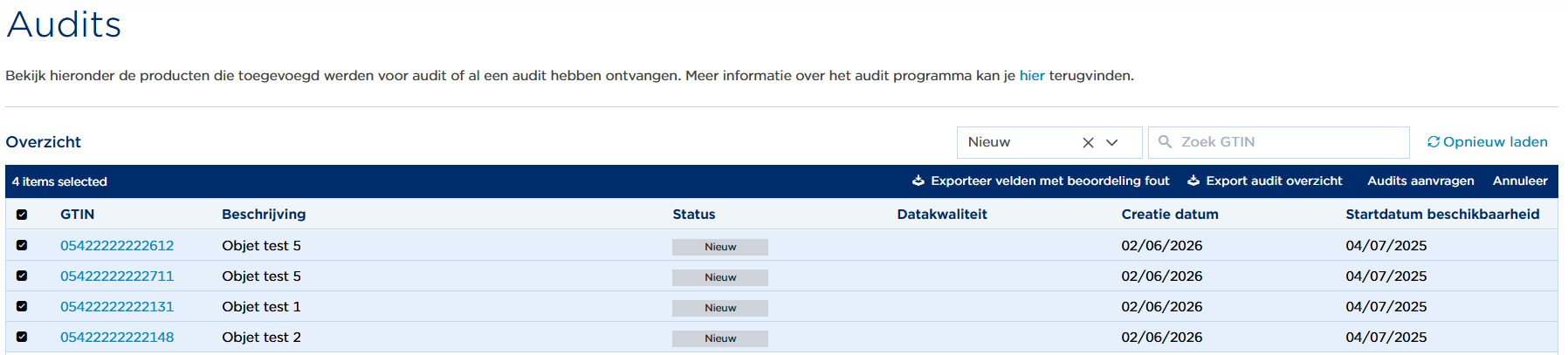
Task: Click the magnifier icon in search box
Action: (x=1165, y=141)
